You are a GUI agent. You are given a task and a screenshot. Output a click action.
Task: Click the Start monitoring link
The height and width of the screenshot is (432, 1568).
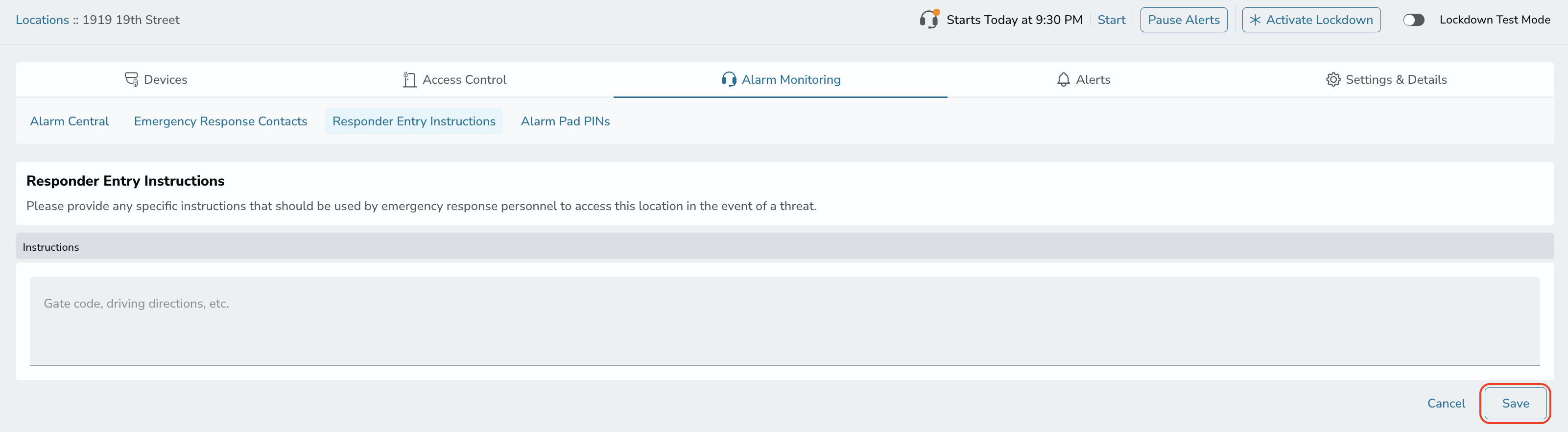pos(1112,20)
